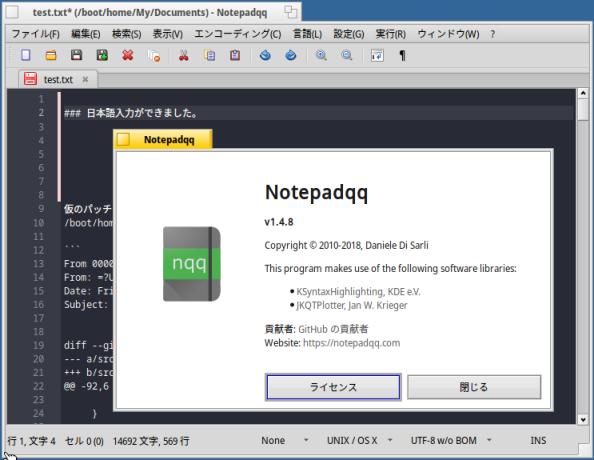Viewport: 594px width, 460px height.
Task: Cut selection with the scissors icon
Action: (x=184, y=55)
